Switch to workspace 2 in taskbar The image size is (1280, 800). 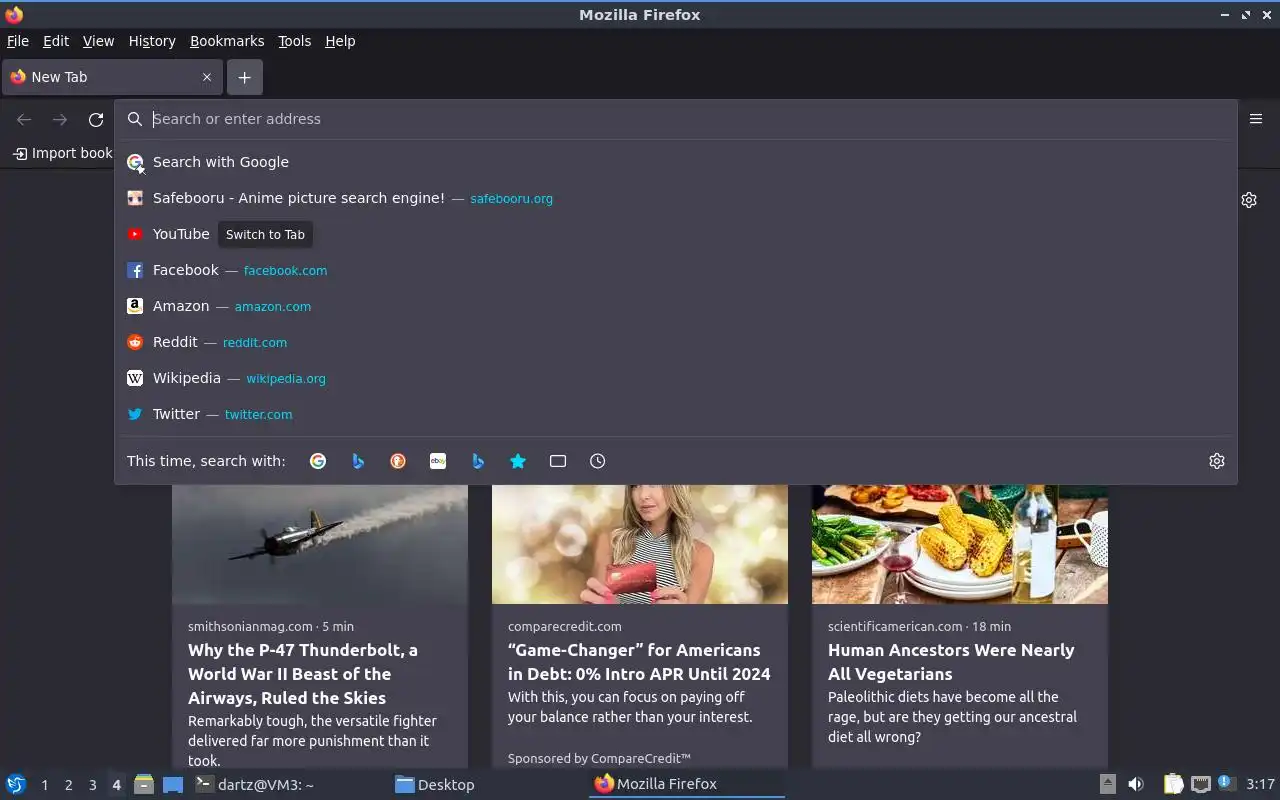coord(68,785)
